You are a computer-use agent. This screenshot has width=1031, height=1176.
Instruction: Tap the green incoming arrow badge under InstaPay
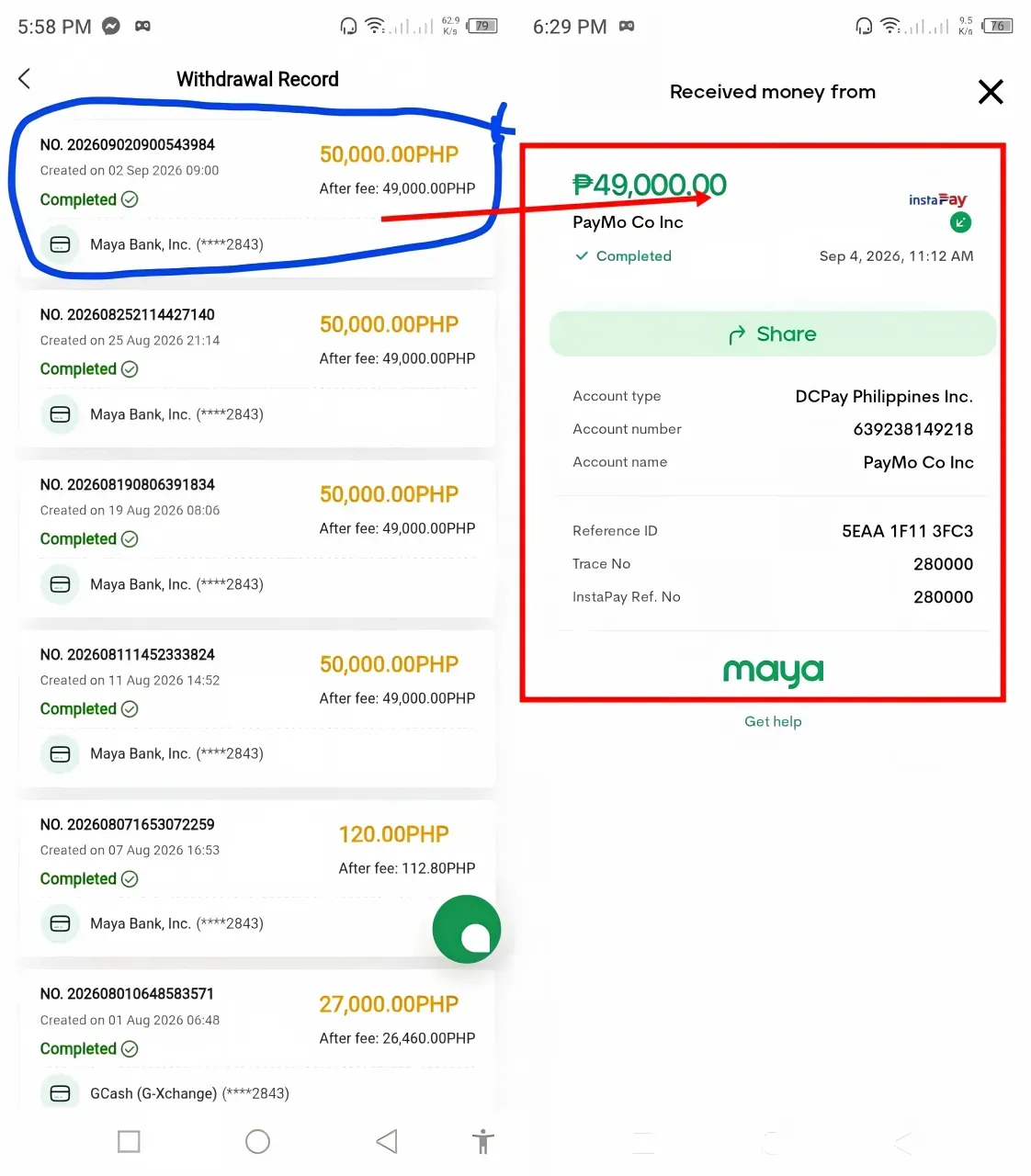pyautogui.click(x=960, y=222)
